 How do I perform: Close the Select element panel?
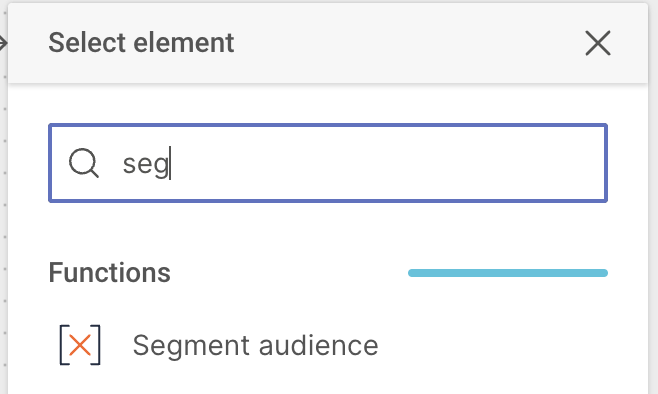[598, 43]
